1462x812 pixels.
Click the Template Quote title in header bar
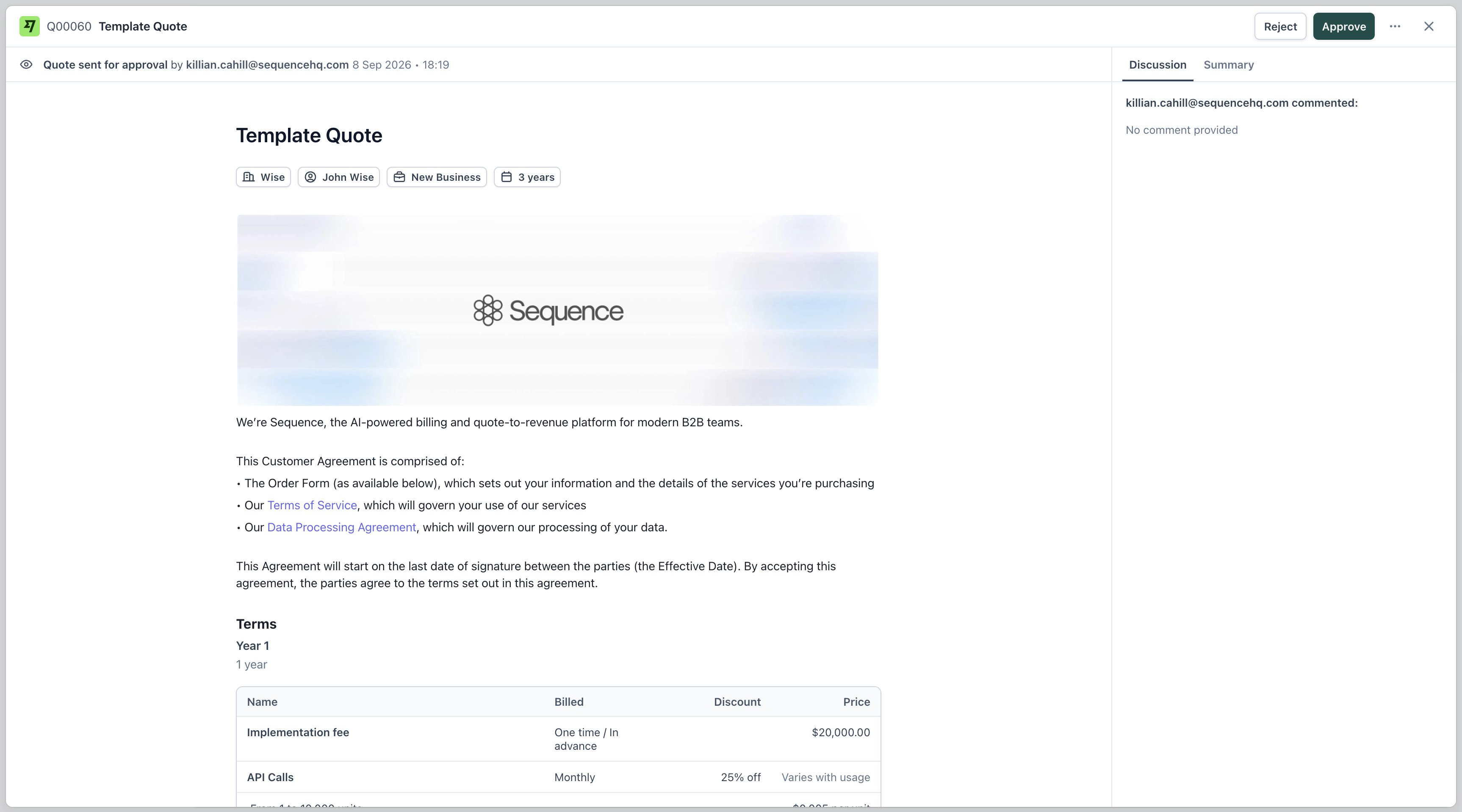143,26
